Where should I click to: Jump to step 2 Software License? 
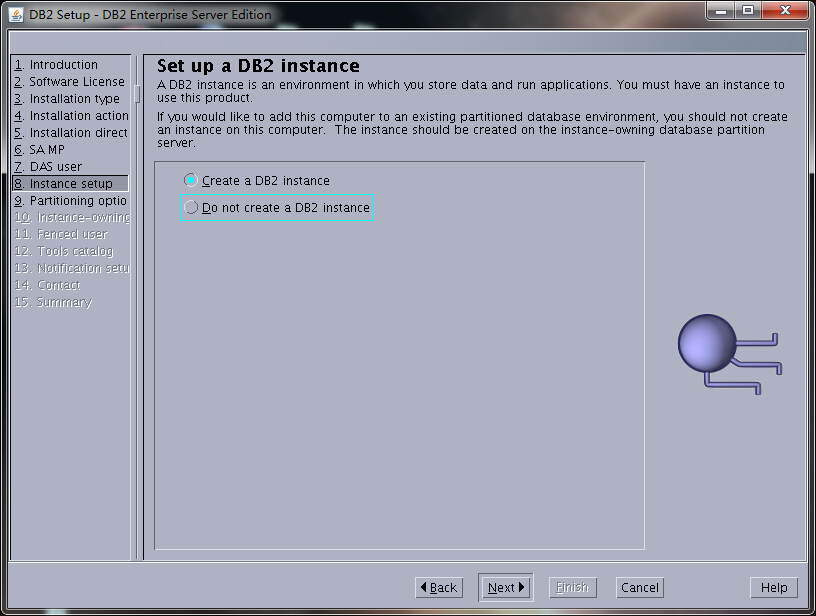[71, 82]
